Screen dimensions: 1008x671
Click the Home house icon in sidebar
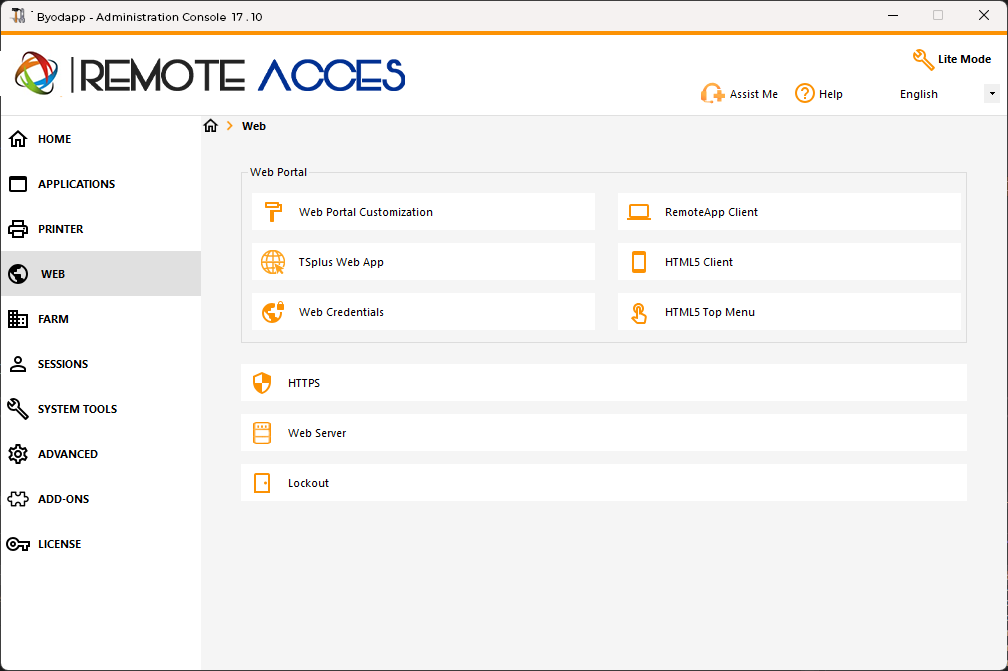18,139
